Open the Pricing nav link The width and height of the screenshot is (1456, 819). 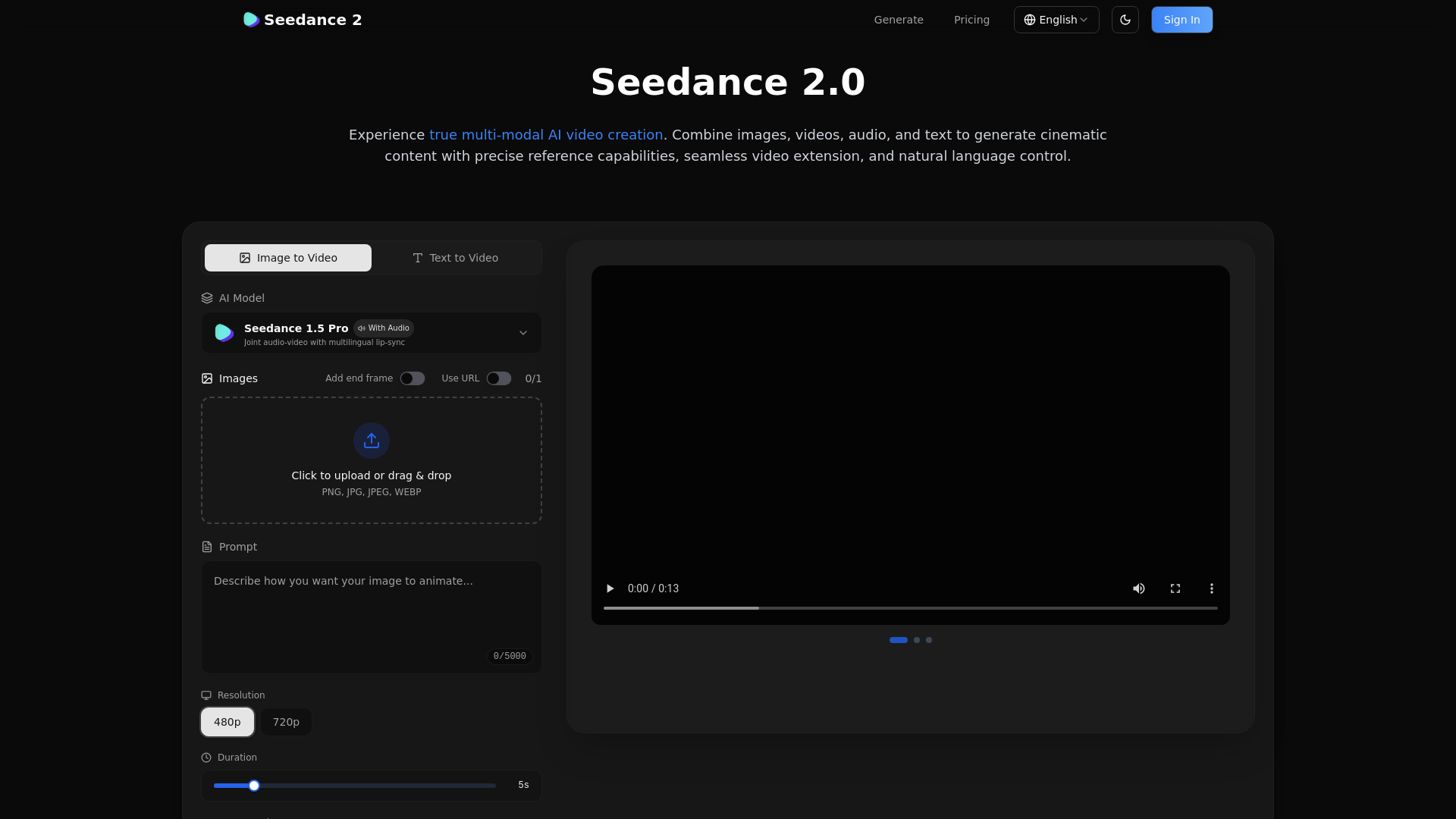971,20
